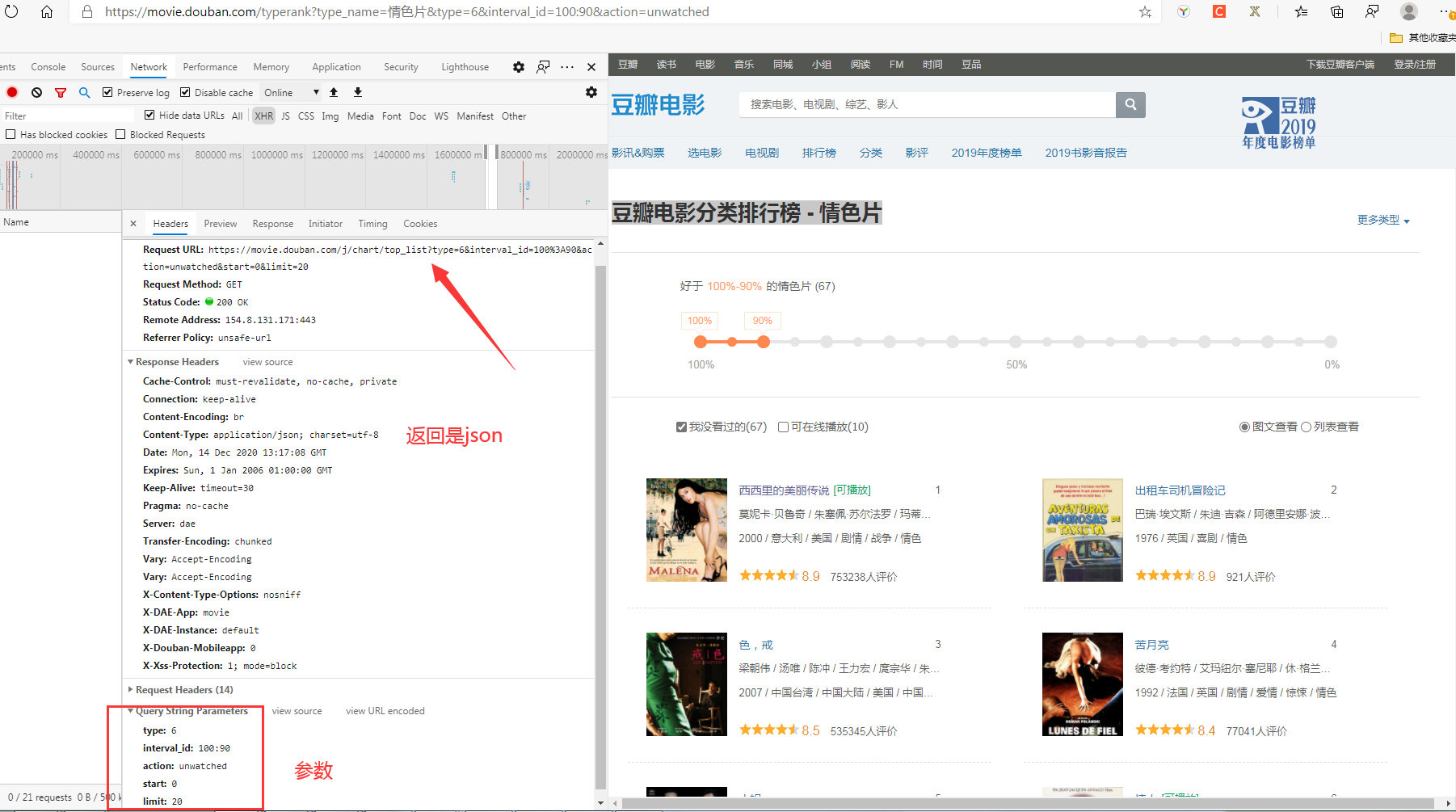The height and width of the screenshot is (812, 1456).
Task: Enable Has blocked cookies checkbox
Action: coord(11,134)
